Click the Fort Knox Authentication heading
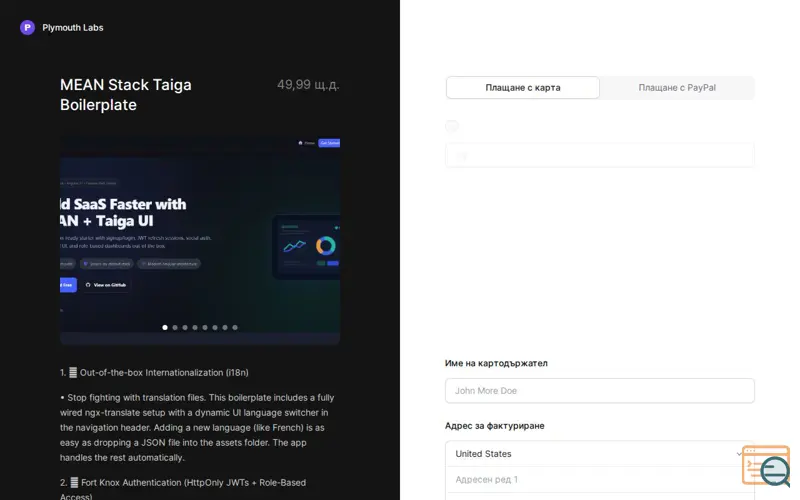800x500 pixels. click(183, 488)
